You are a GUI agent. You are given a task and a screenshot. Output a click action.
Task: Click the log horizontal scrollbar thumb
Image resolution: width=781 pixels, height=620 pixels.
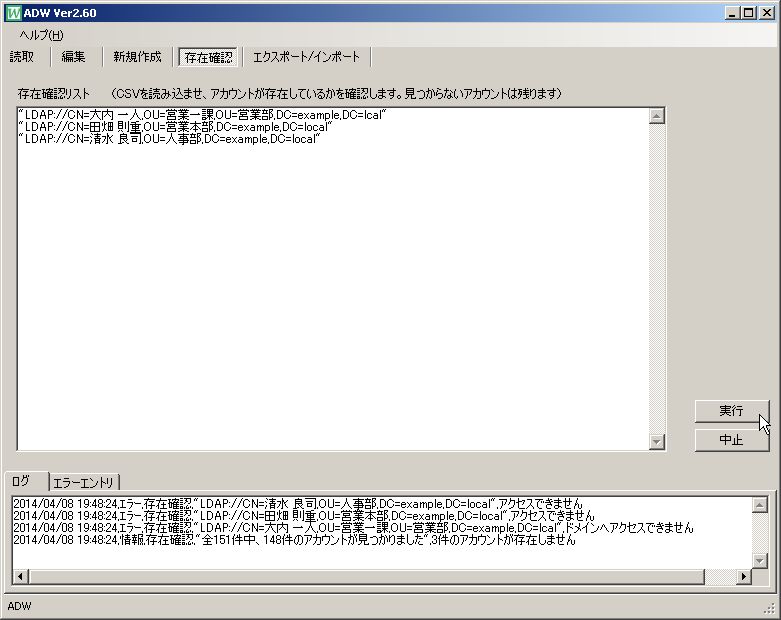(x=366, y=577)
